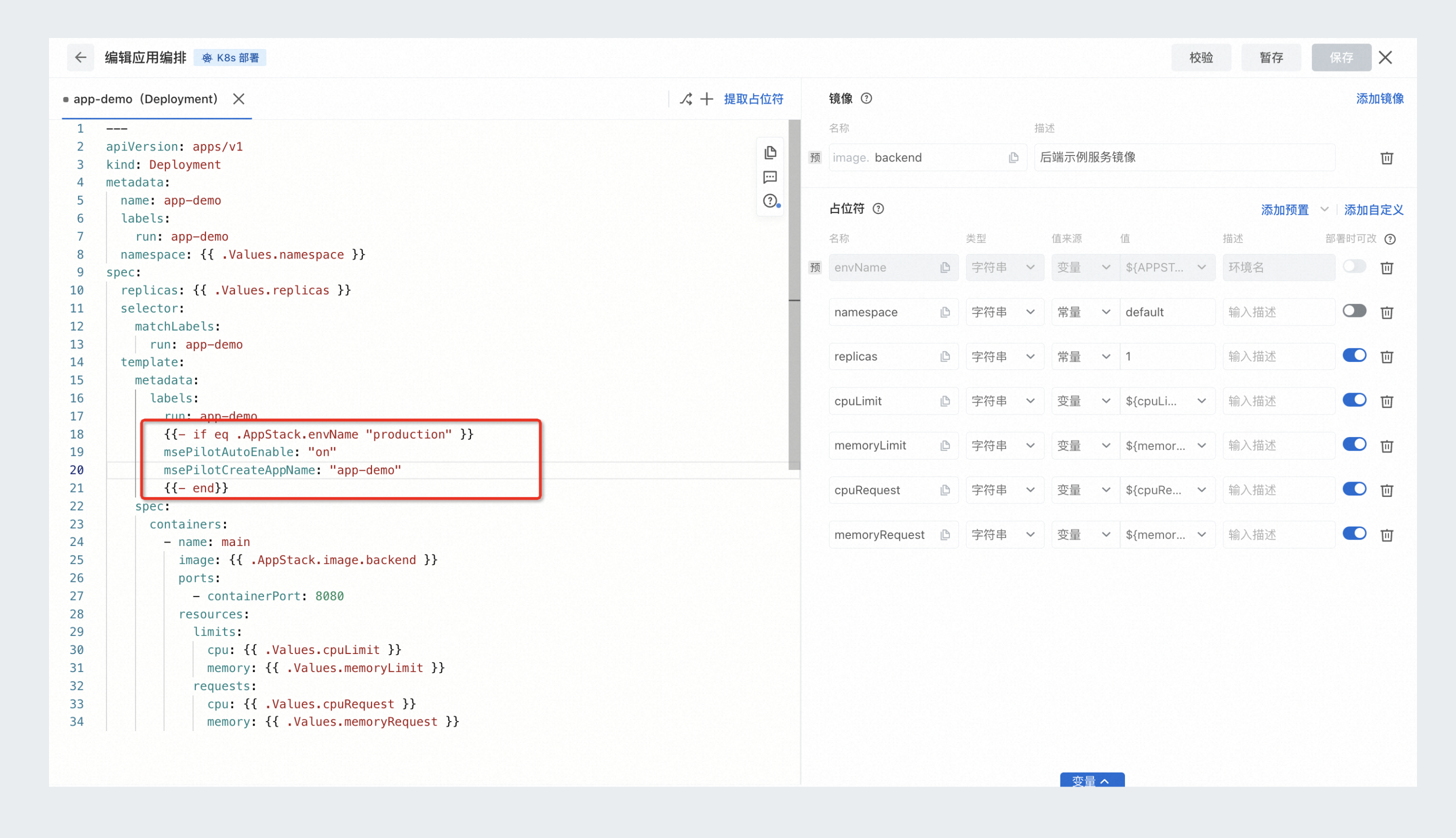The height and width of the screenshot is (838, 1456).
Task: Click 提取占位符 link
Action: tap(753, 99)
